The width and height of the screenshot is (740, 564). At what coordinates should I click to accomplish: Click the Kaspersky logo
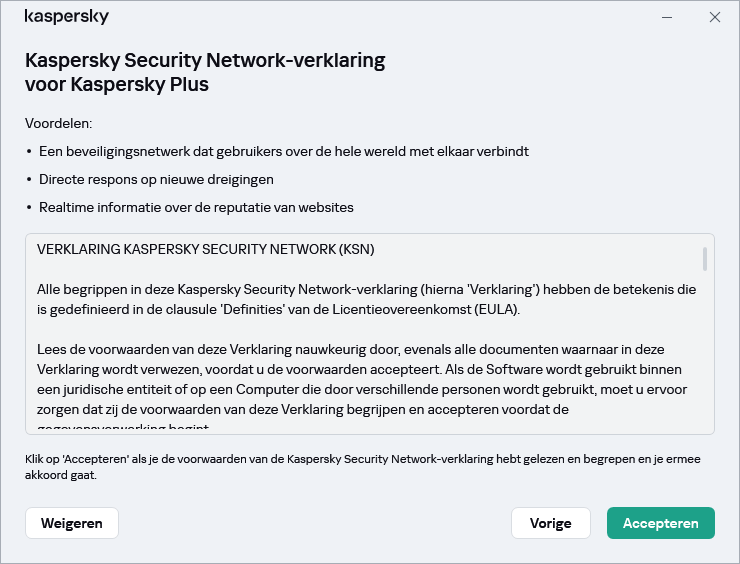[66, 17]
